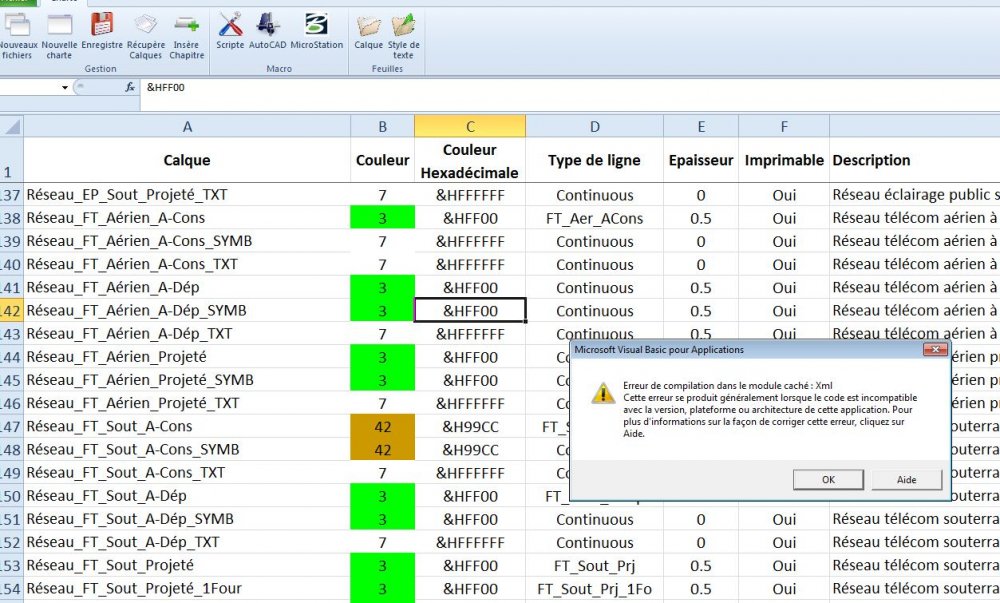Select the orange color cell in row 147

383,426
